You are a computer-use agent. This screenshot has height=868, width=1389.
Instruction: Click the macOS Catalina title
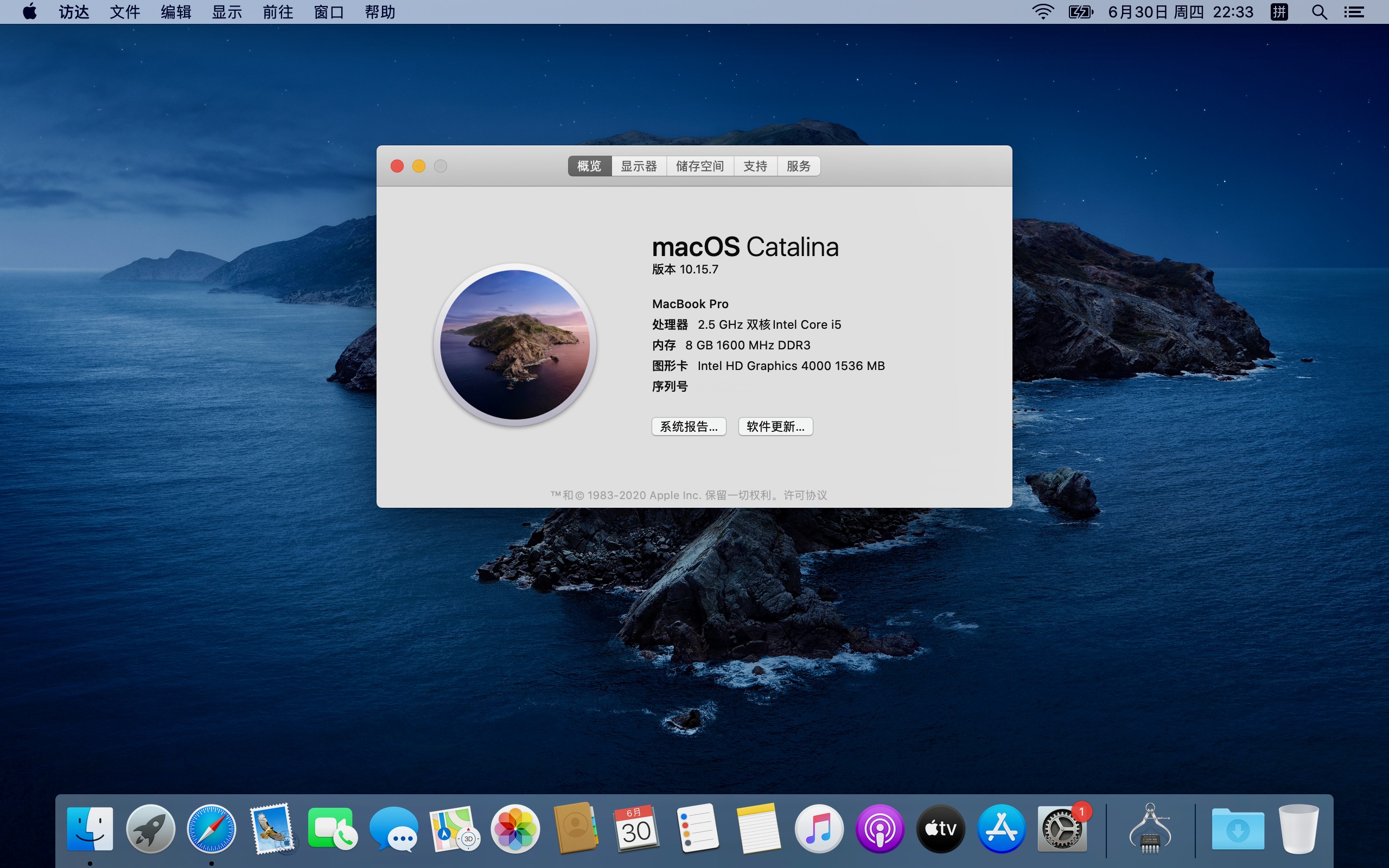click(x=745, y=247)
